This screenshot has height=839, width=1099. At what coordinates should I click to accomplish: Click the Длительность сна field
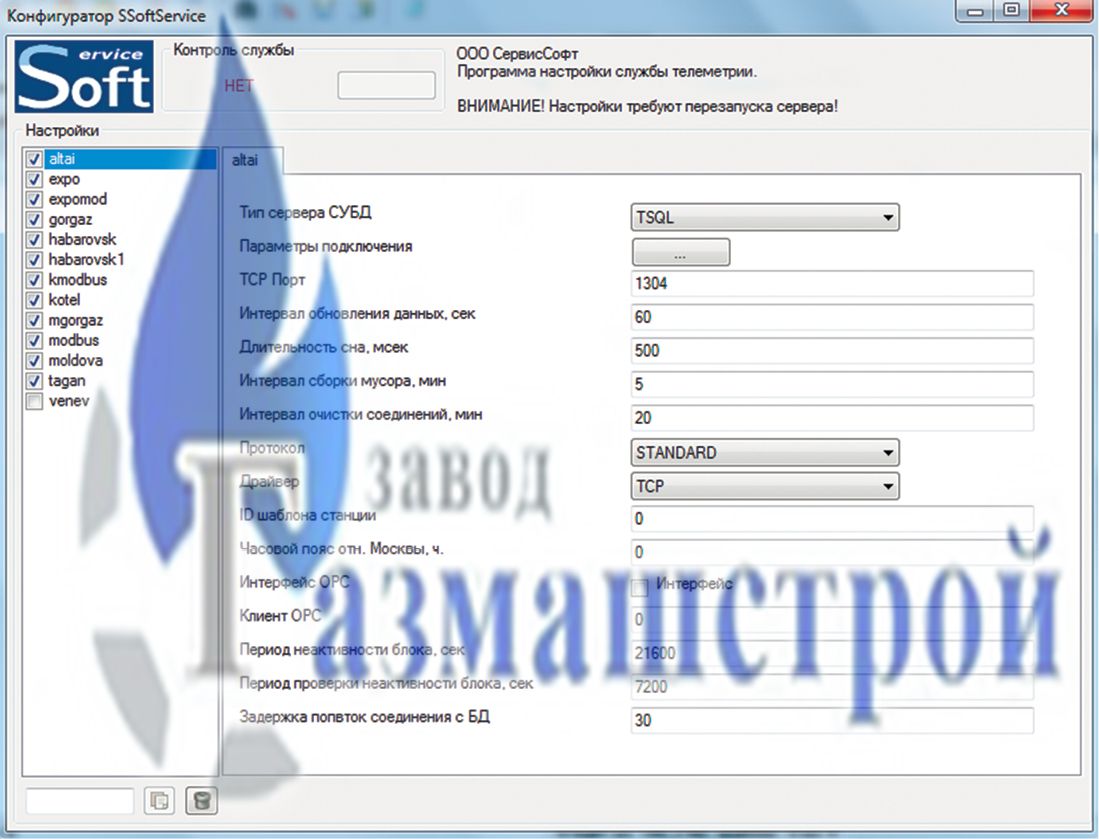point(832,350)
